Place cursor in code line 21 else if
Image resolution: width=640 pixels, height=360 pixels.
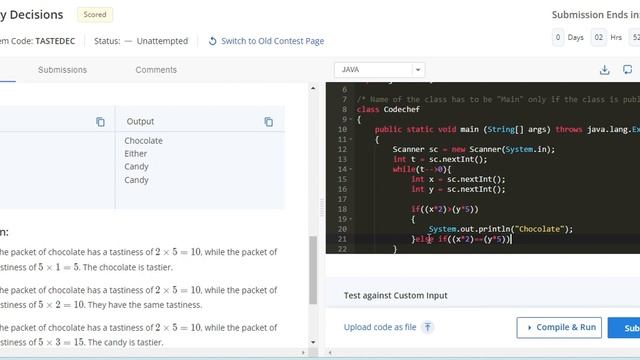(461, 239)
